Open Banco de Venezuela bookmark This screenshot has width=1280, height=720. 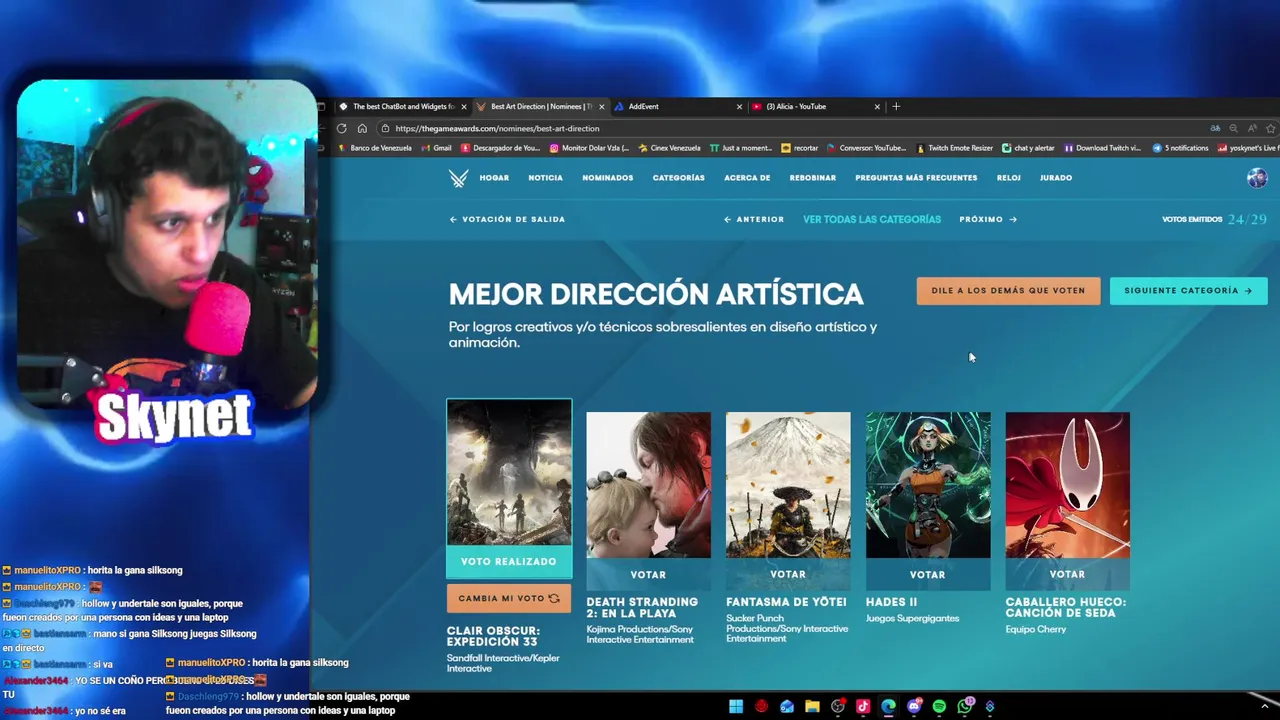(x=375, y=148)
